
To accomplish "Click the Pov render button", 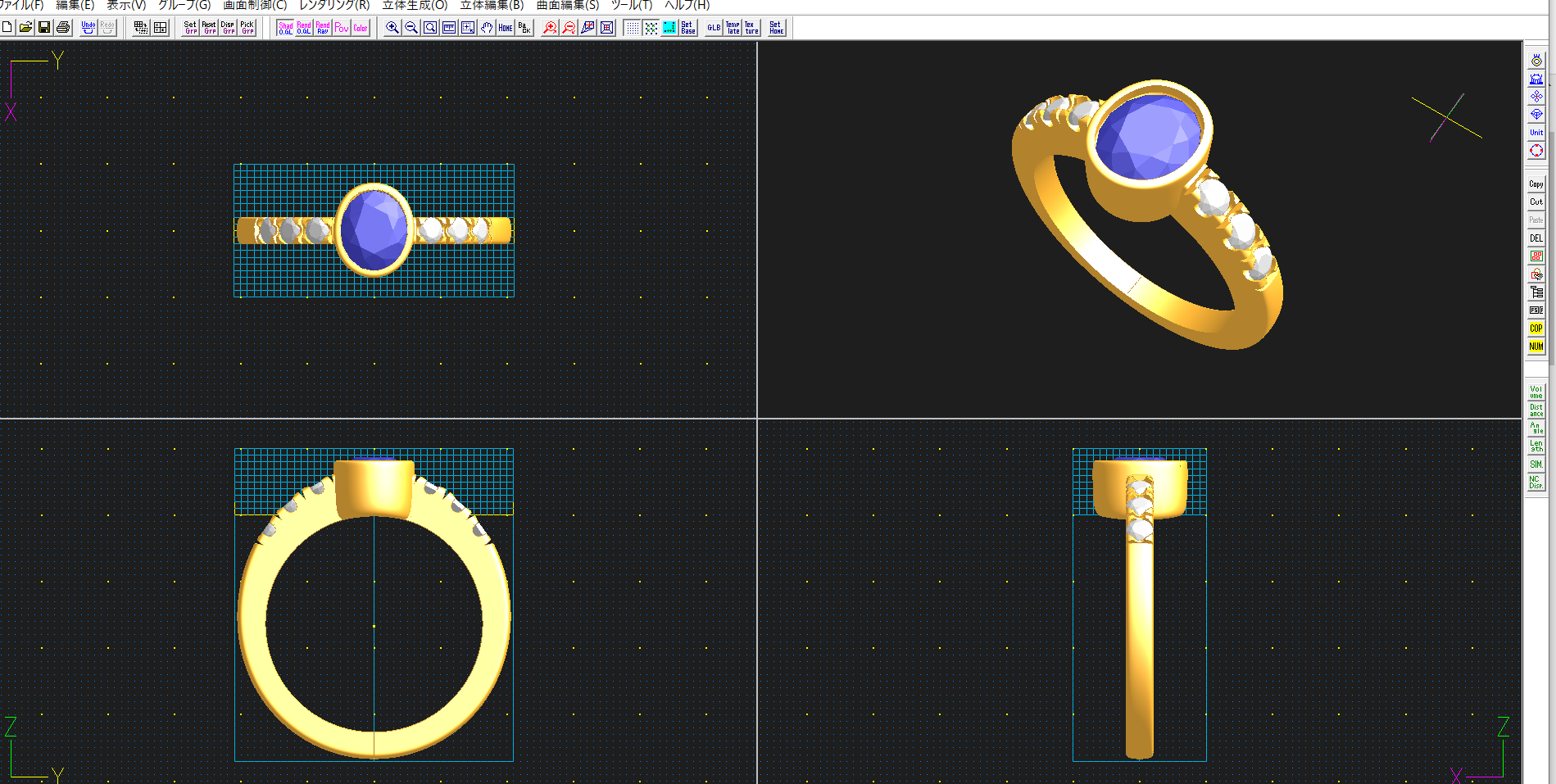I will pos(342,28).
